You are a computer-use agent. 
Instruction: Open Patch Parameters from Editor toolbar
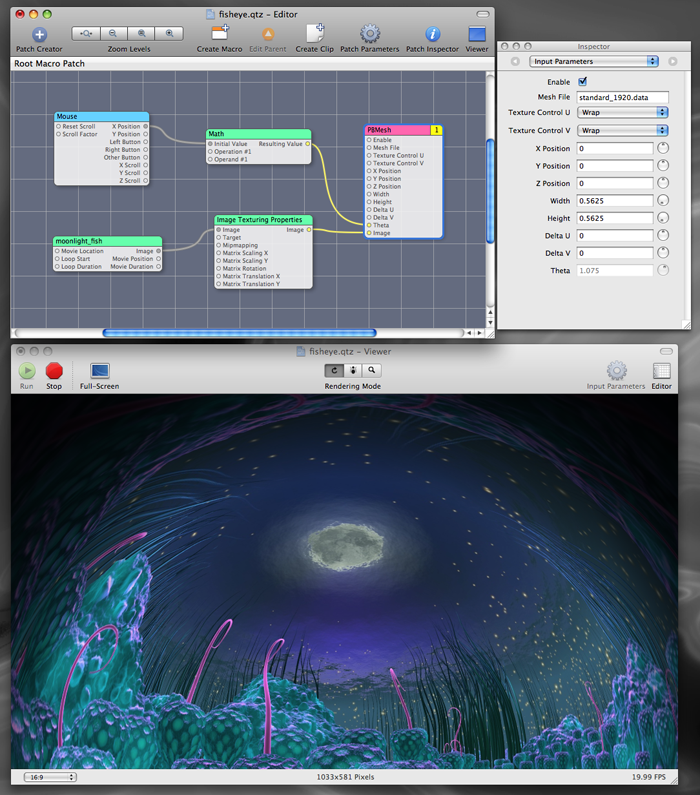tap(369, 35)
